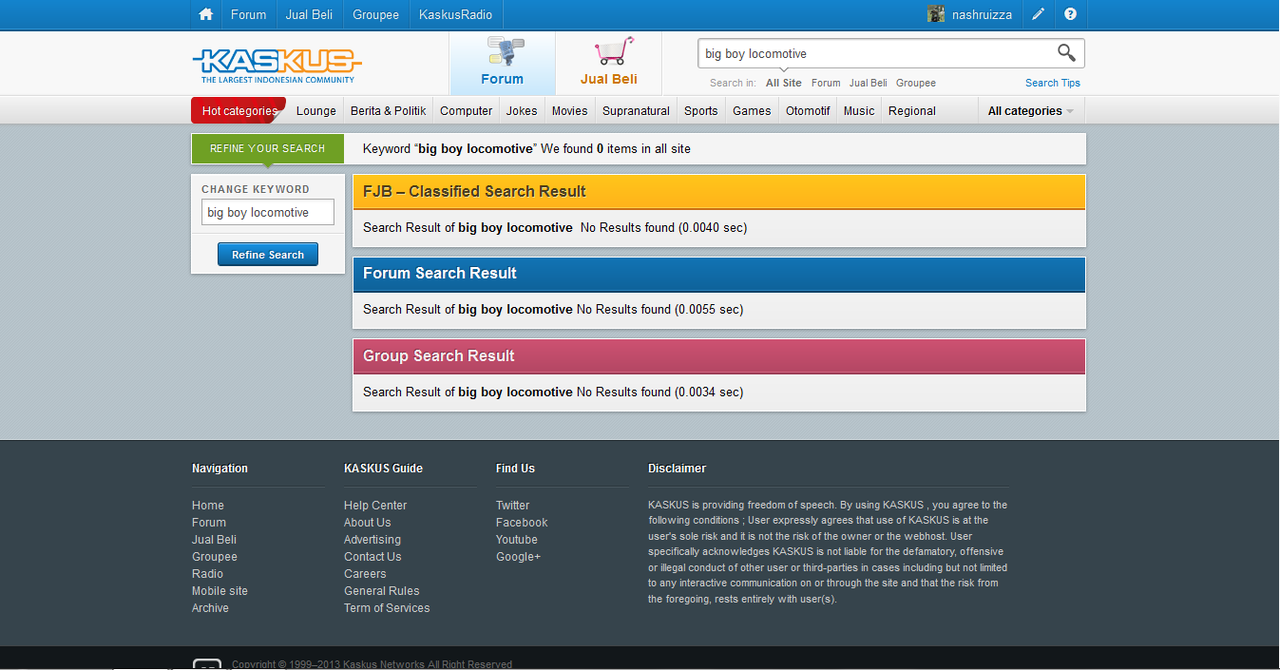Open the General Rules link
Image resolution: width=1280 pixels, height=670 pixels.
[x=382, y=591]
